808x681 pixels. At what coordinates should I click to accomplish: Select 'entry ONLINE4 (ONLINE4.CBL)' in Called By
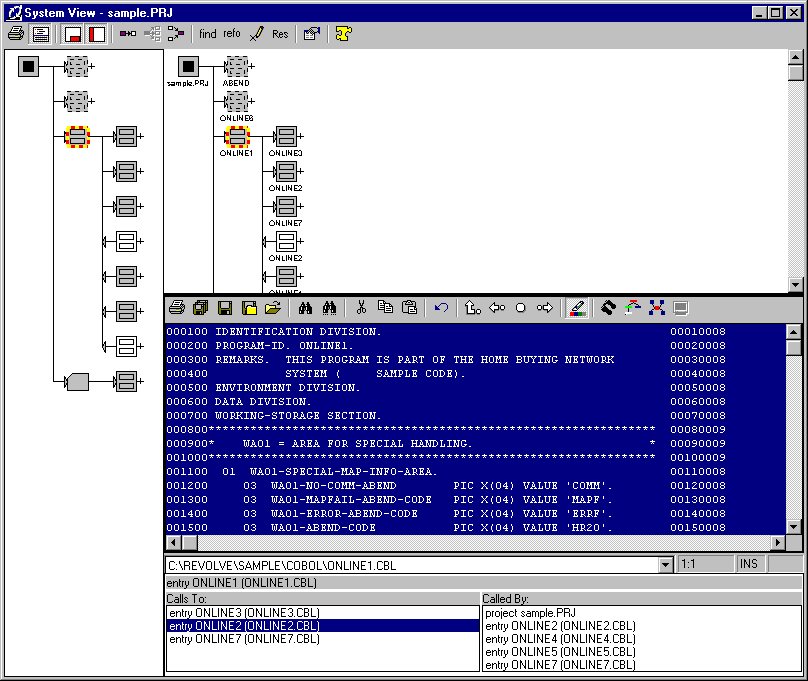(x=560, y=639)
